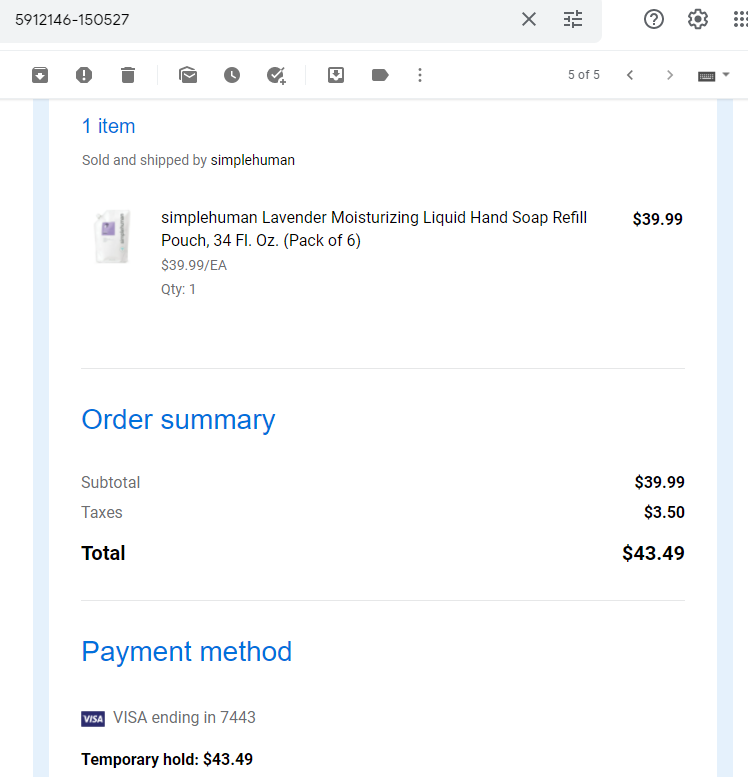Delete the email with trash icon
Viewport: 748px width, 777px height.
pyautogui.click(x=128, y=75)
